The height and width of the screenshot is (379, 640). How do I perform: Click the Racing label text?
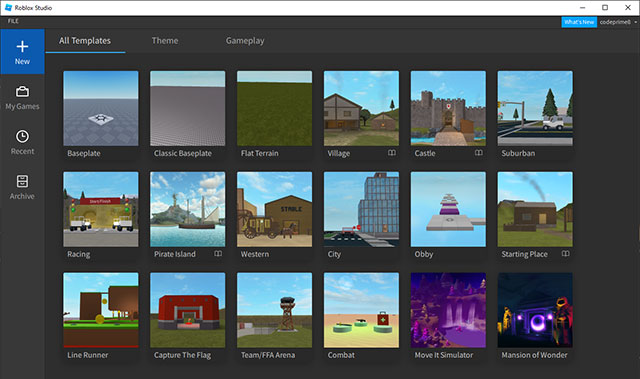pyautogui.click(x=78, y=254)
